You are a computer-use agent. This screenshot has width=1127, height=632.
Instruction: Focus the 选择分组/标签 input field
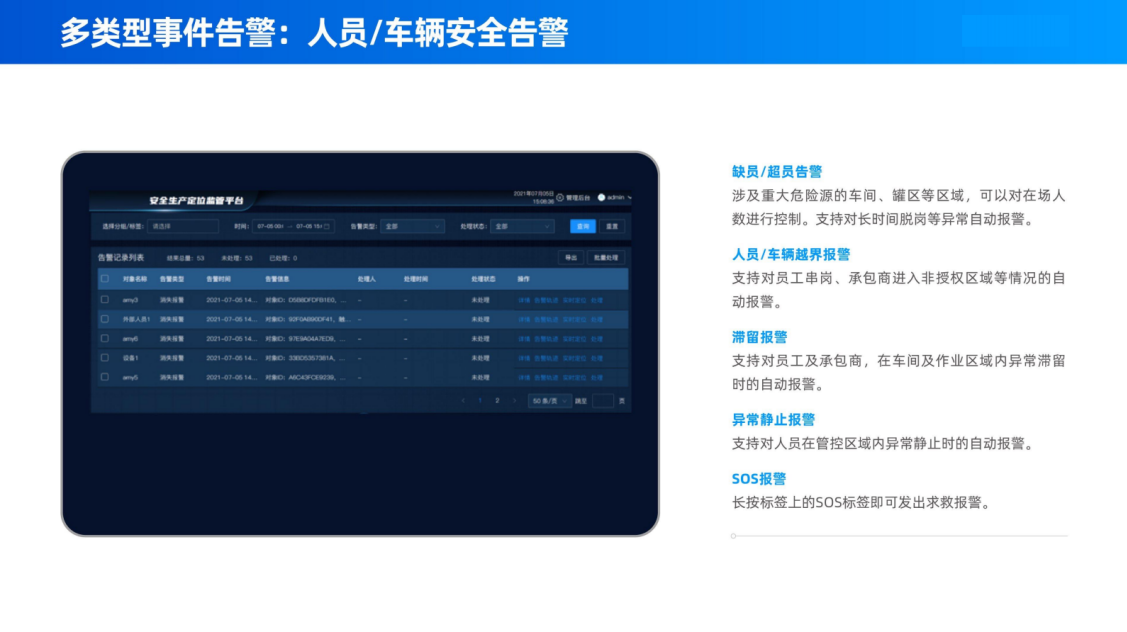183,226
